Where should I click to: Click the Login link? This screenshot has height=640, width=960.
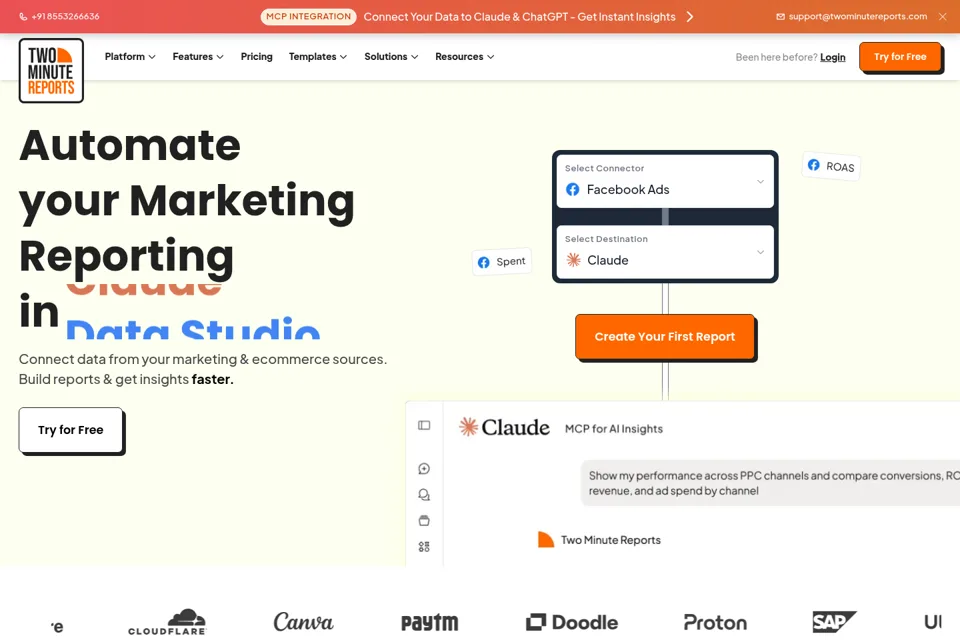coord(833,57)
